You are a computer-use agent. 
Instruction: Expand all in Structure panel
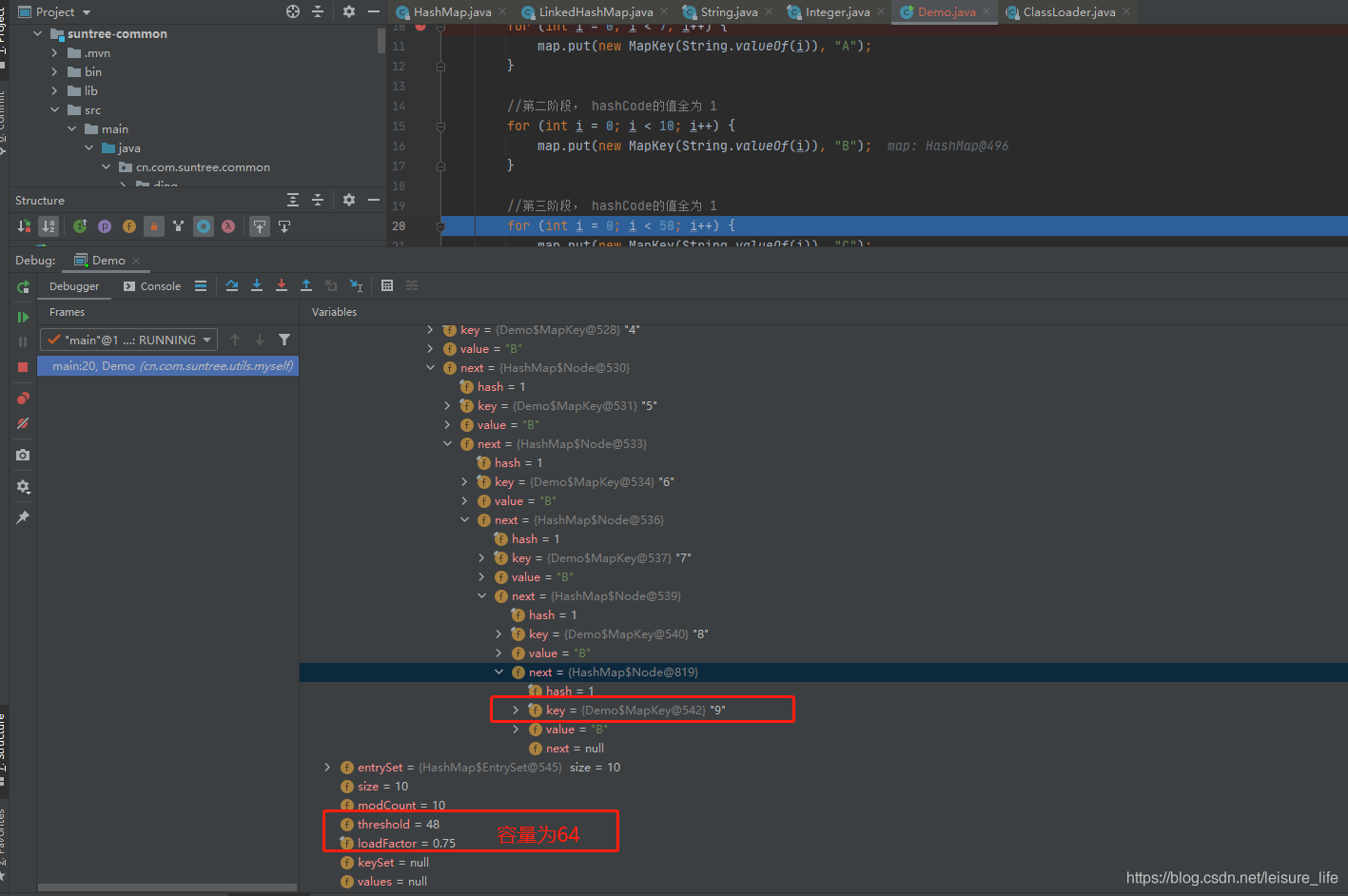(x=293, y=200)
